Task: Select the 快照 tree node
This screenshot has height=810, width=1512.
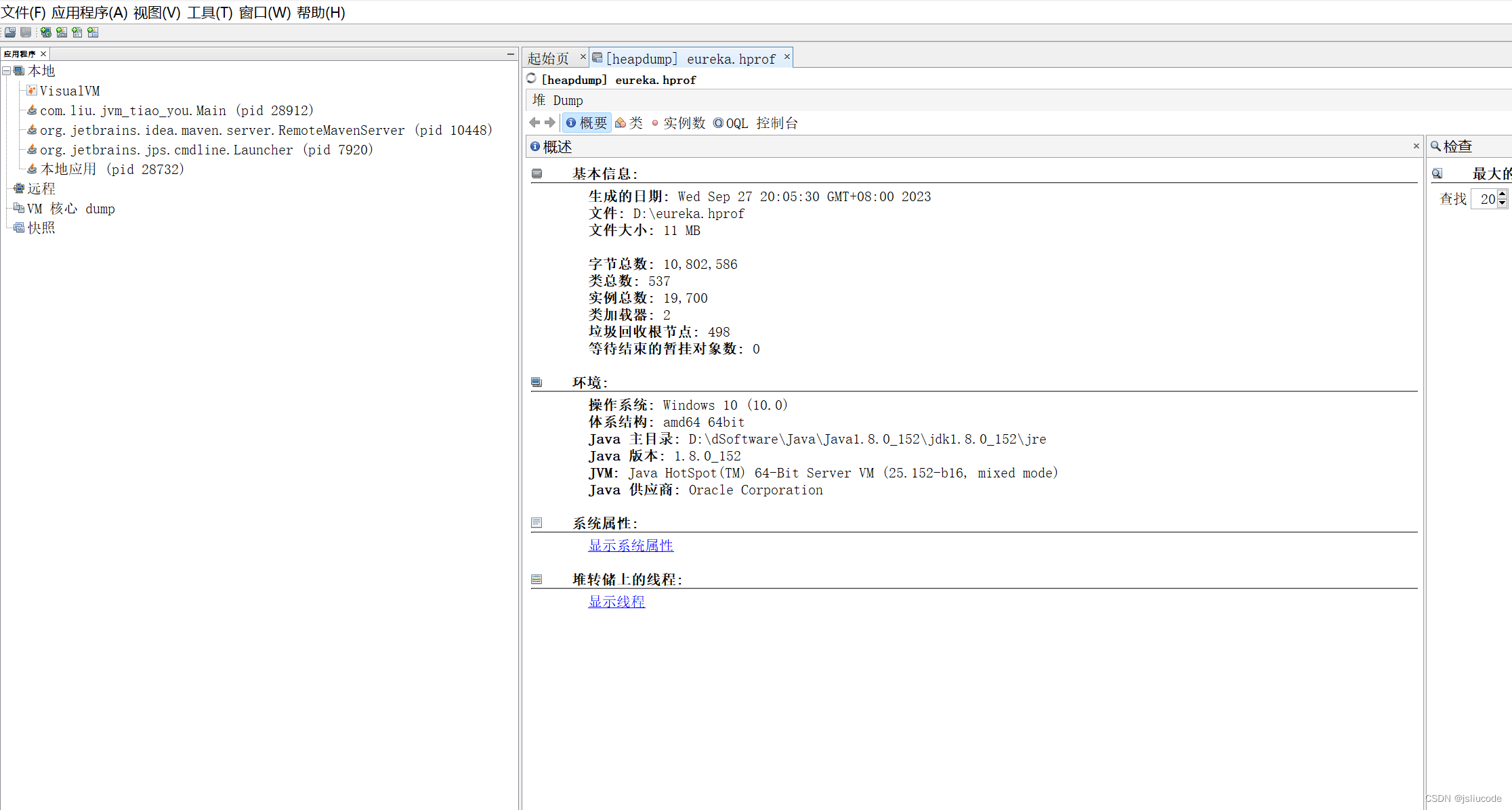Action: point(41,228)
